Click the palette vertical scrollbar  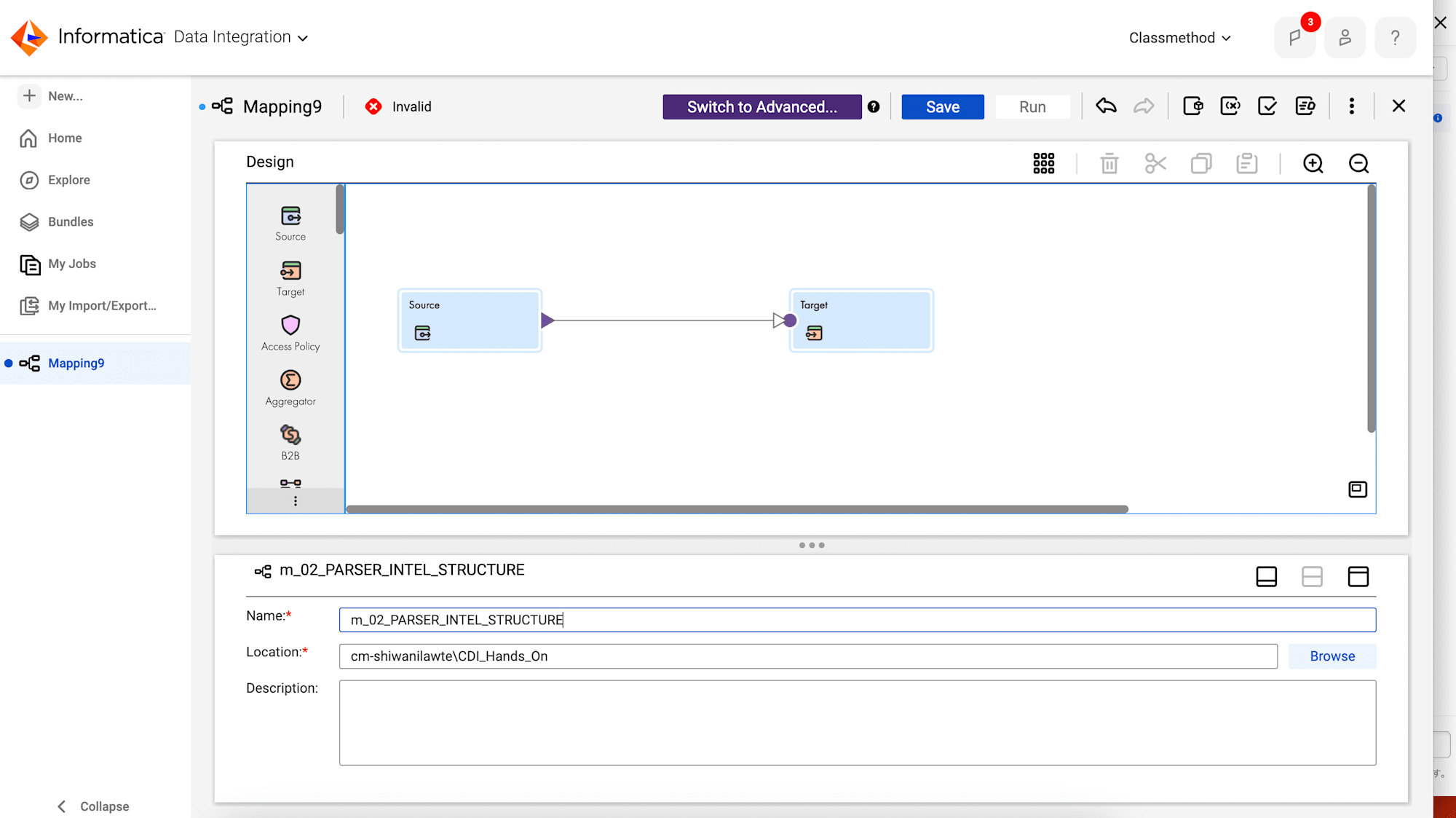[339, 210]
